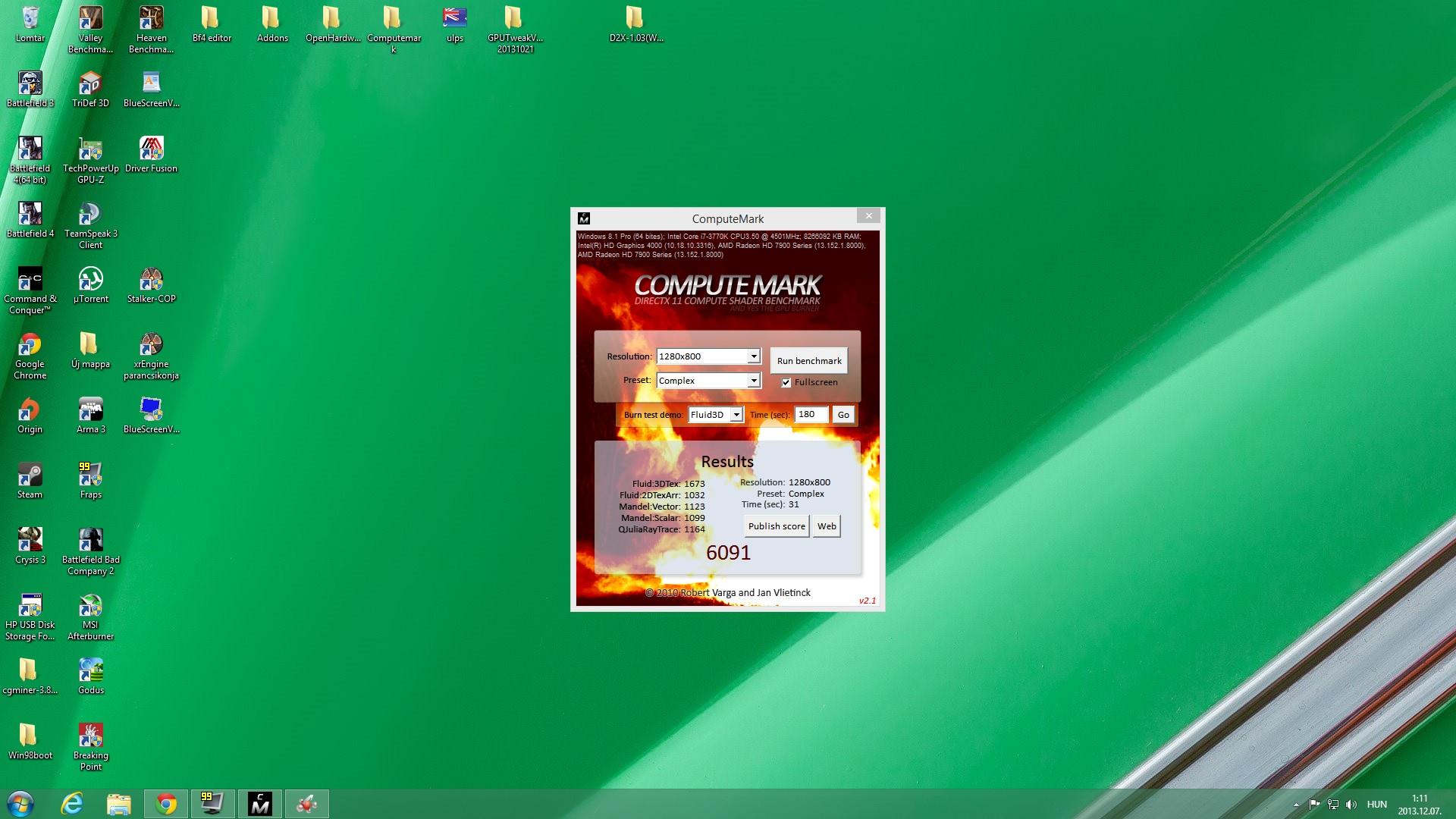Open the D2X-1.03 folder
Viewport: 1456px width, 819px height.
[x=636, y=24]
